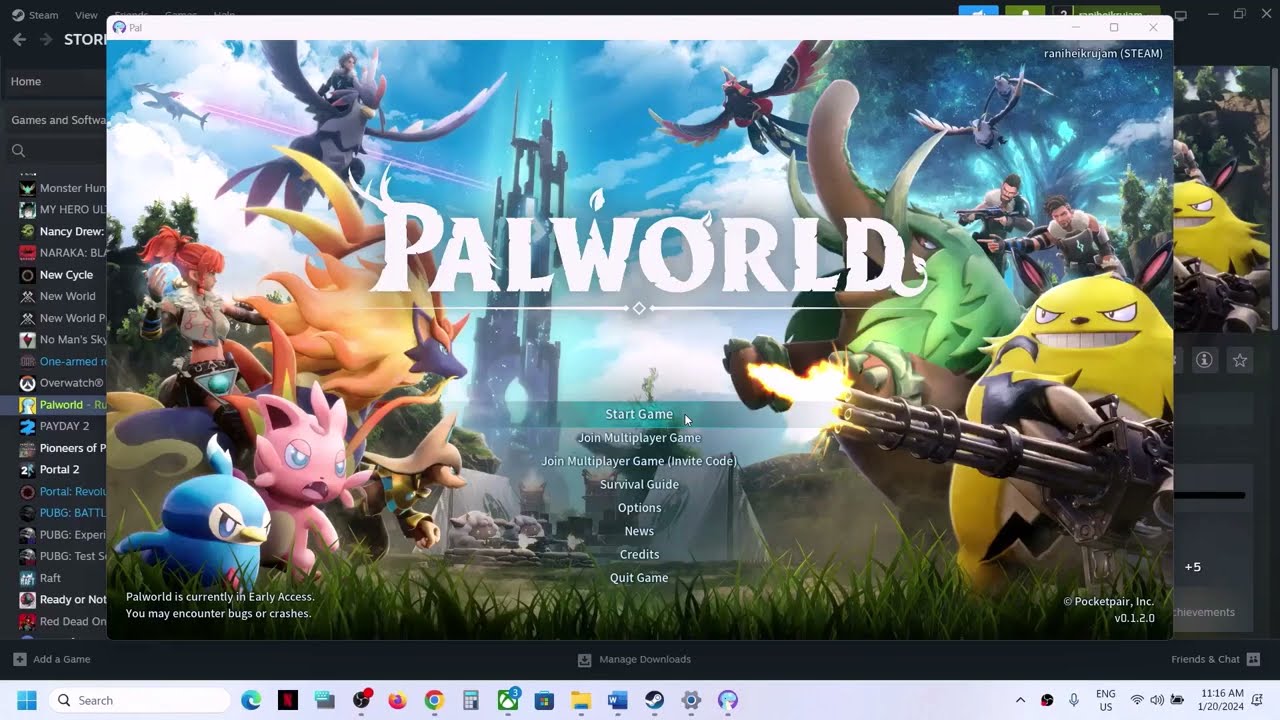Click the favorite star icon in Steam
1280x720 pixels.
[x=1240, y=360]
